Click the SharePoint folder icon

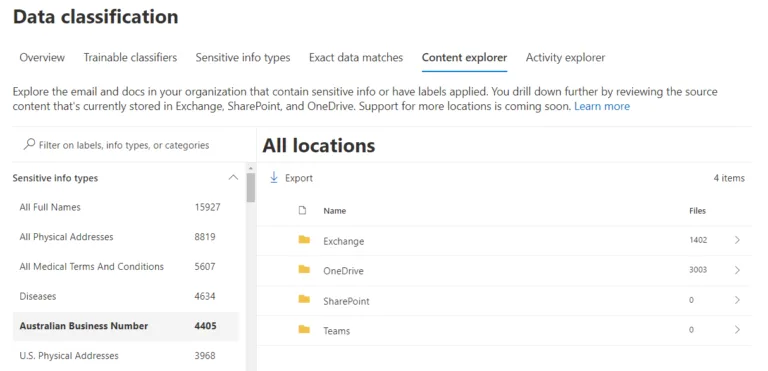304,299
